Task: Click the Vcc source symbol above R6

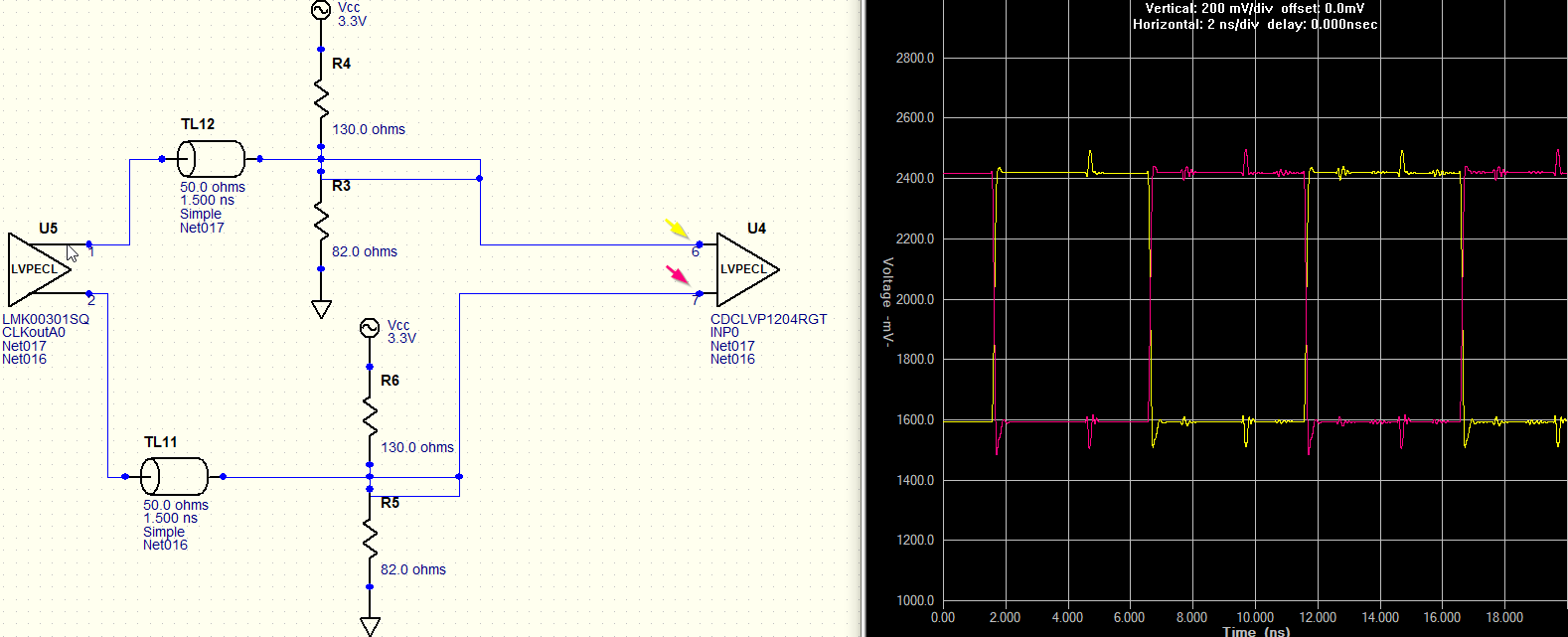Action: (370, 328)
